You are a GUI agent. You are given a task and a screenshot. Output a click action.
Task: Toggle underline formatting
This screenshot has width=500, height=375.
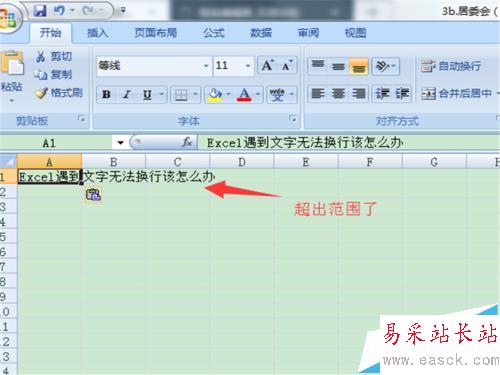(x=147, y=95)
